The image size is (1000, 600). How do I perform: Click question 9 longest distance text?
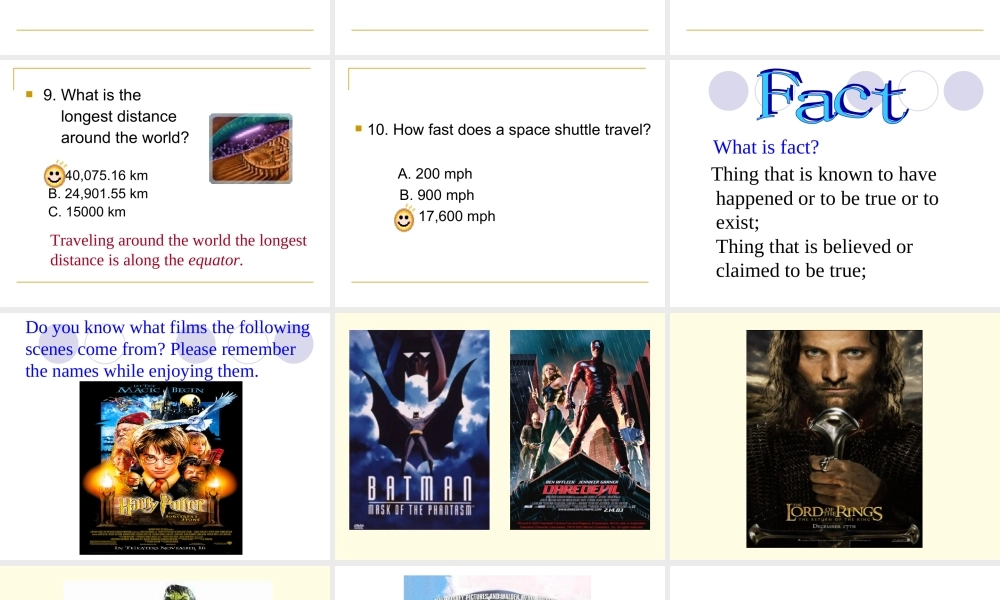tap(116, 116)
